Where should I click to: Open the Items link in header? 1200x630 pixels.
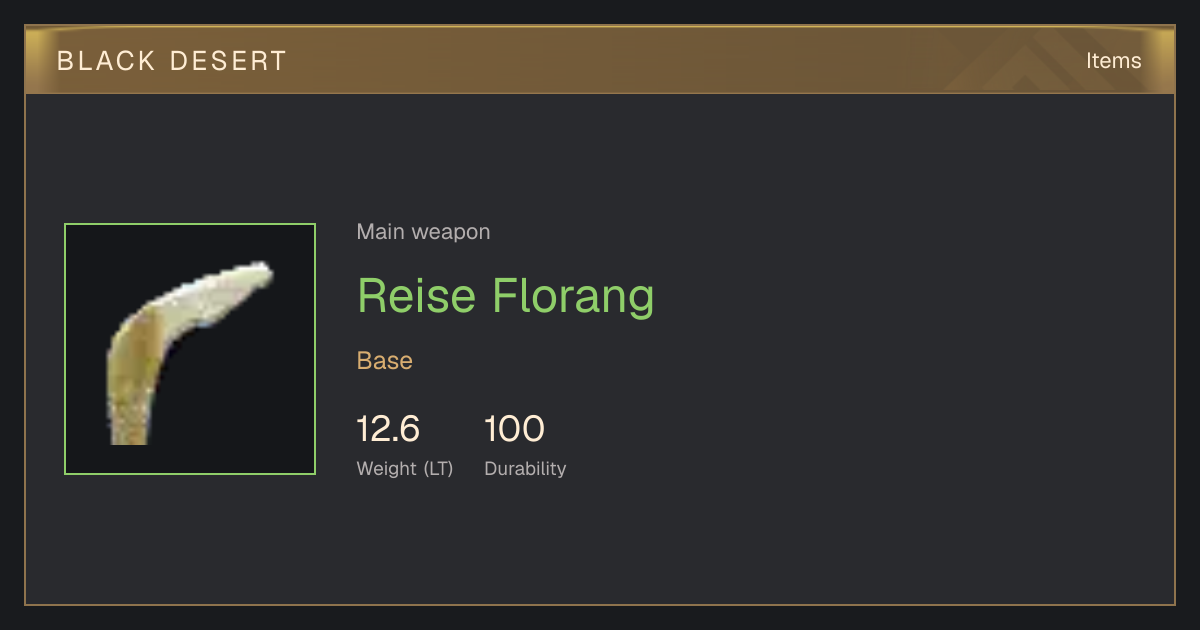point(1113,61)
